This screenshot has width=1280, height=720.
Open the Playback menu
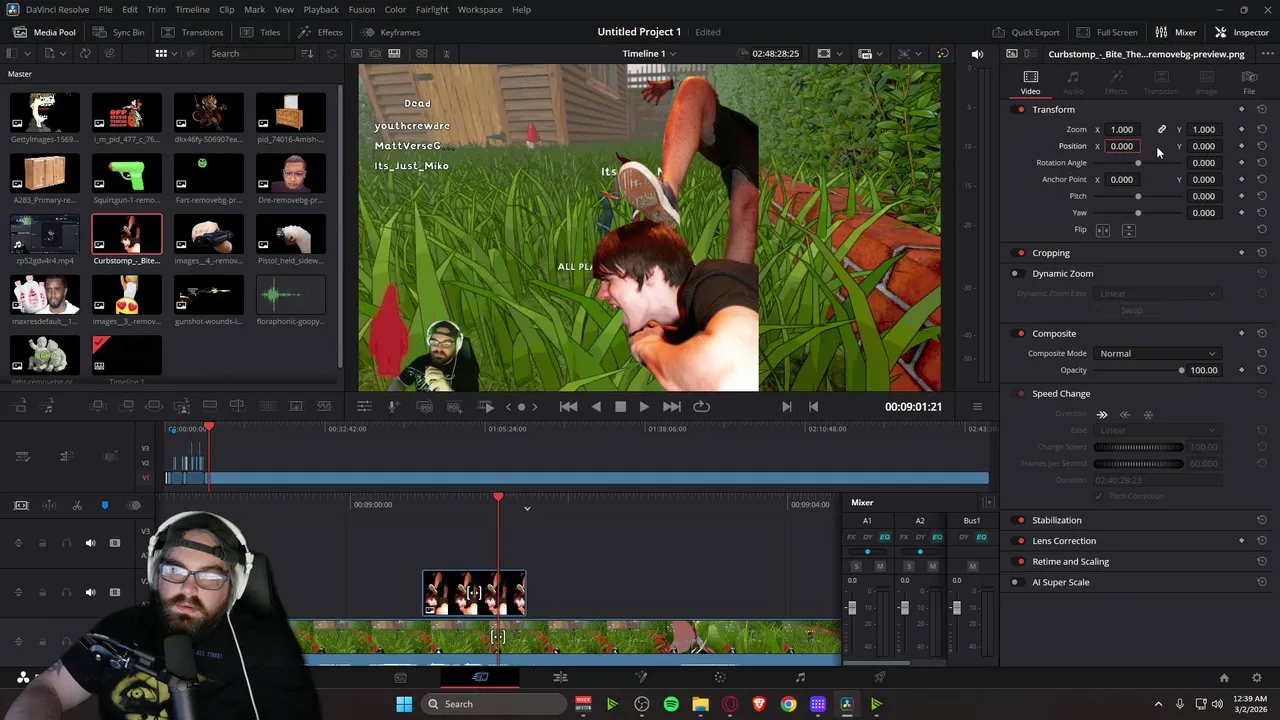tap(321, 9)
